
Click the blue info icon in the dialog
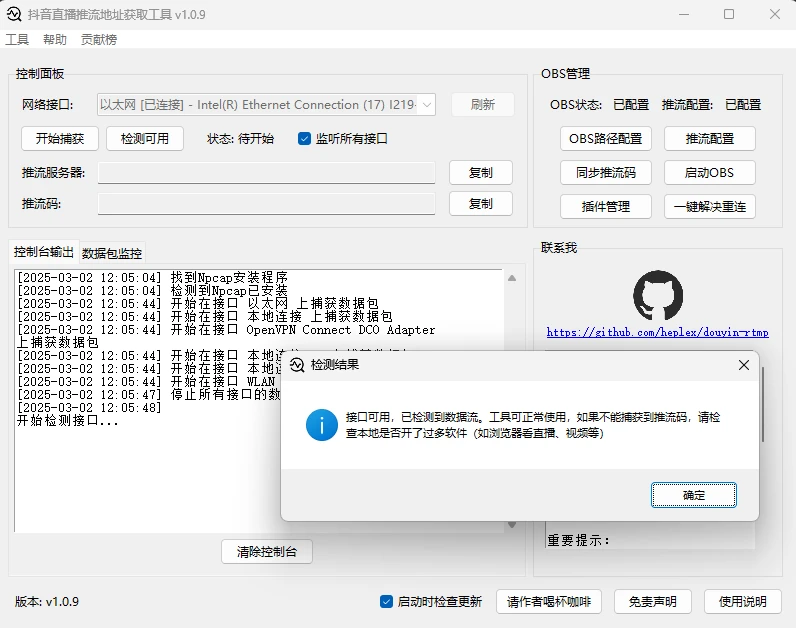coord(321,425)
